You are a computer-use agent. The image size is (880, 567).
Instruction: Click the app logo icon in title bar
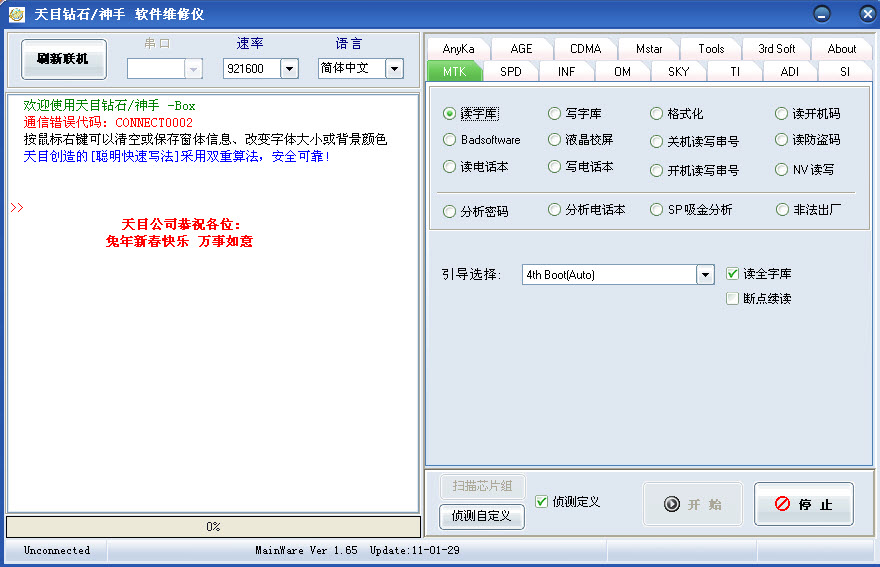[x=16, y=14]
